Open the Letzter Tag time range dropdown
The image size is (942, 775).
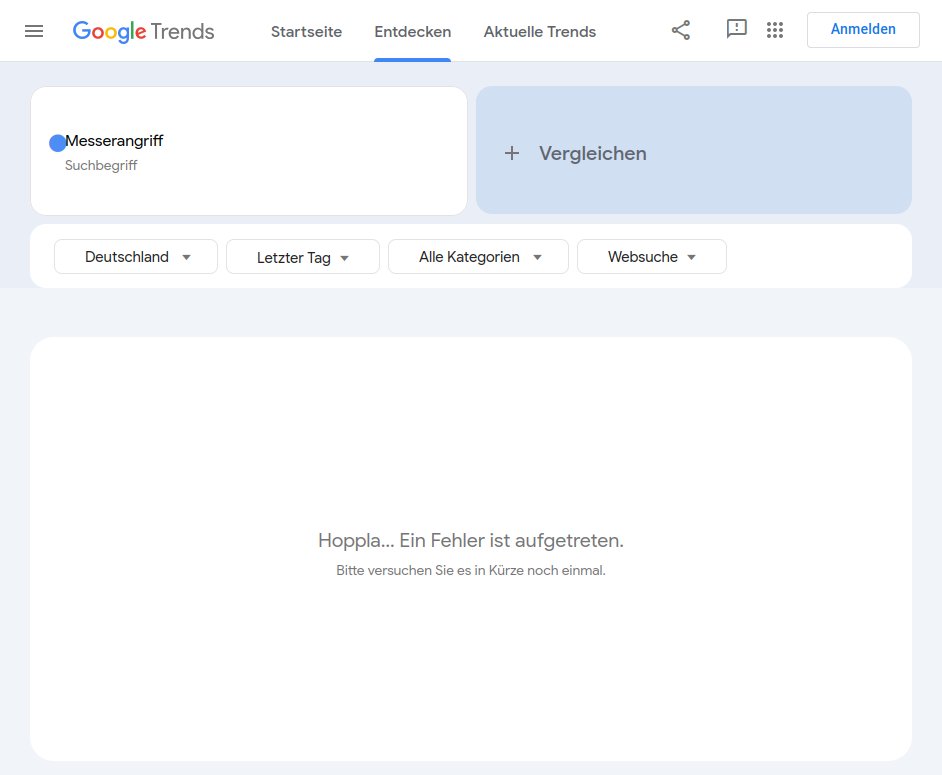pyautogui.click(x=302, y=256)
